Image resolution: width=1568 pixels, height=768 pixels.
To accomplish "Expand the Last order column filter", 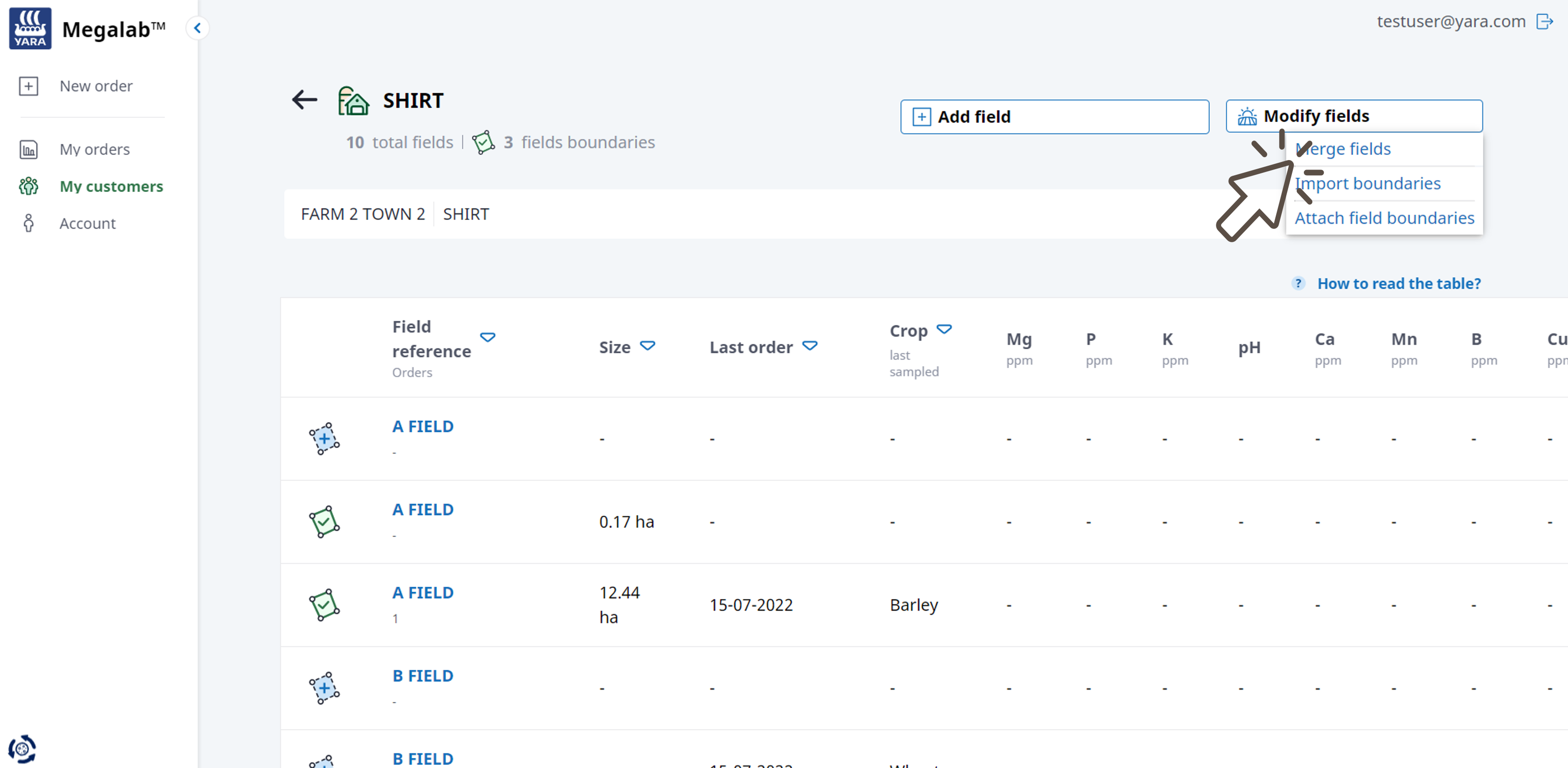I will (x=810, y=346).
